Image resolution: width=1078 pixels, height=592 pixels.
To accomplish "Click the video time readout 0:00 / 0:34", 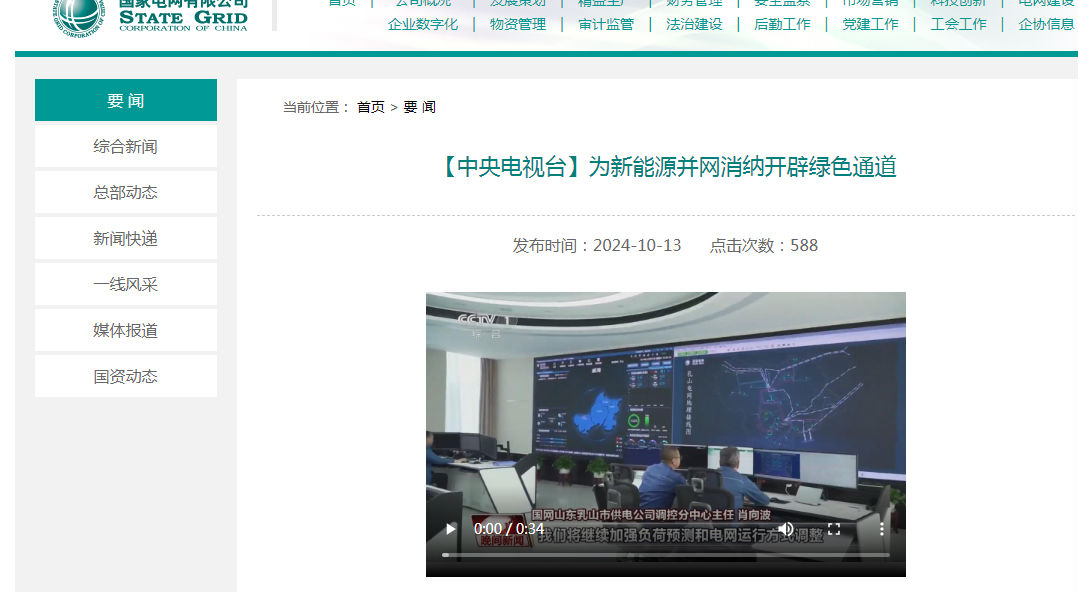I will [x=509, y=529].
